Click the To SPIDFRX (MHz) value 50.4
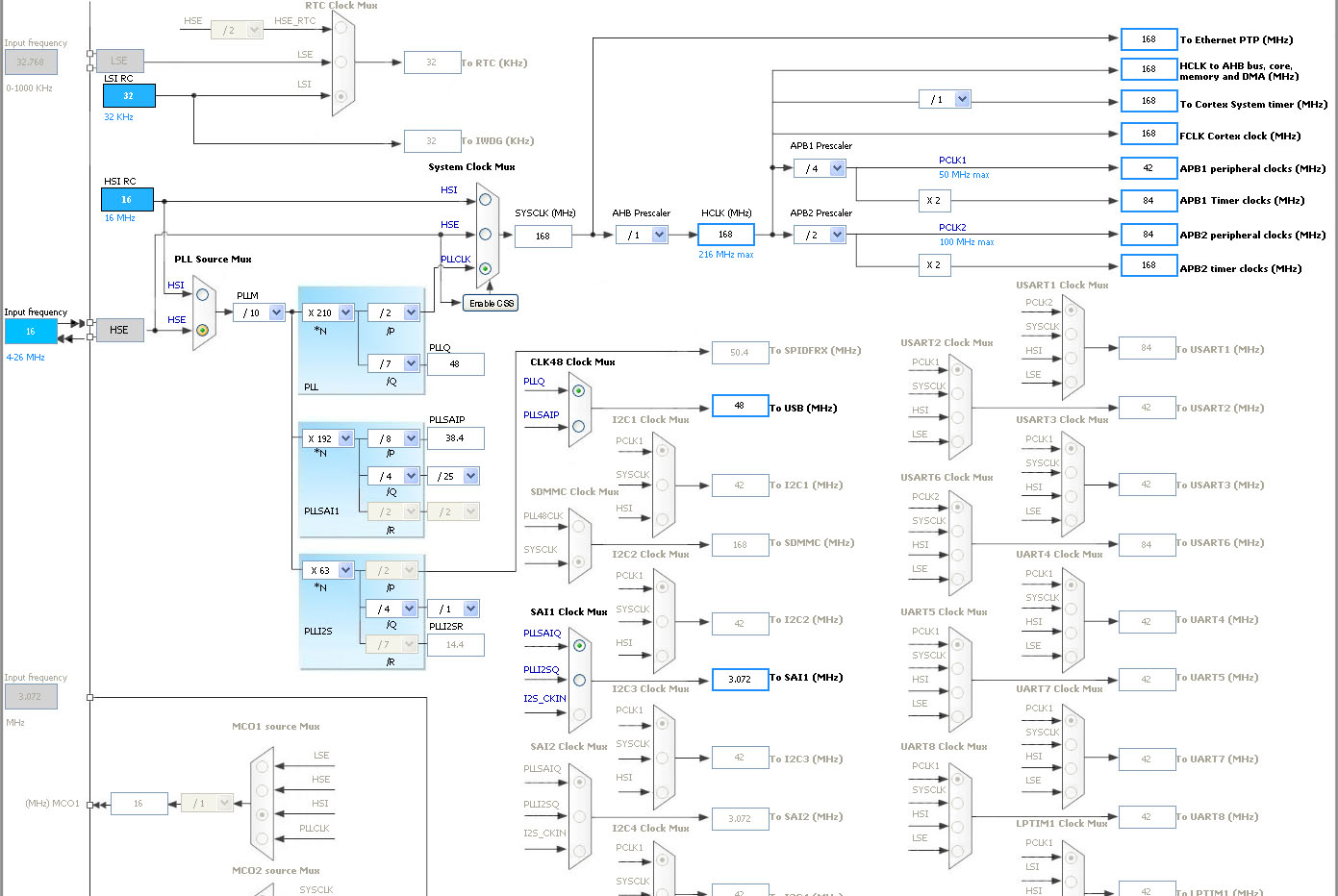 740,353
